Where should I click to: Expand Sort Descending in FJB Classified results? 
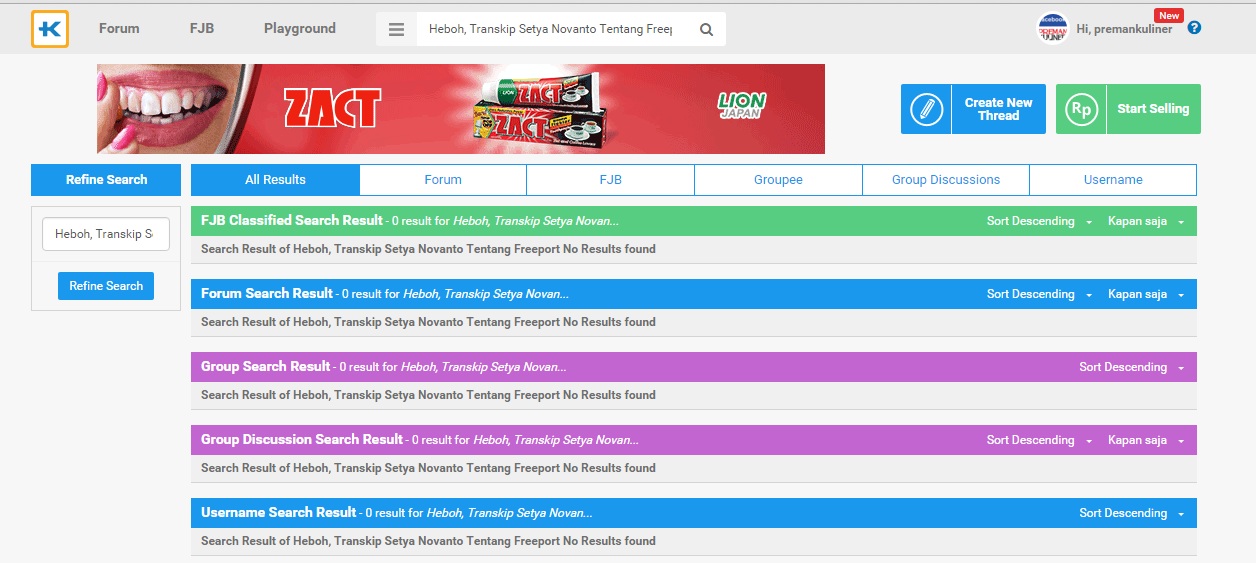pyautogui.click(x=1039, y=221)
